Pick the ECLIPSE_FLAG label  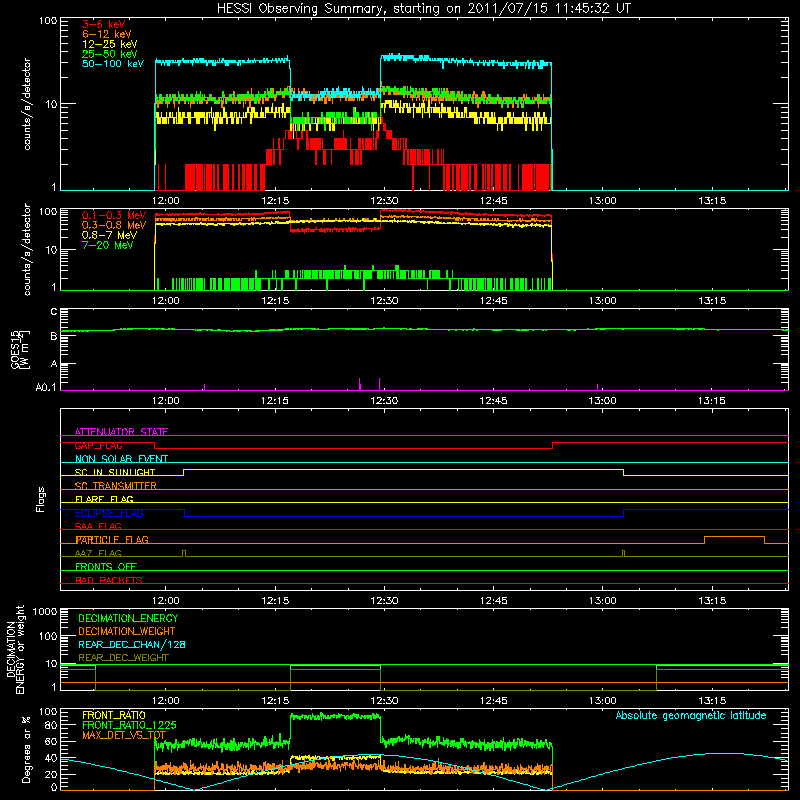coord(109,513)
